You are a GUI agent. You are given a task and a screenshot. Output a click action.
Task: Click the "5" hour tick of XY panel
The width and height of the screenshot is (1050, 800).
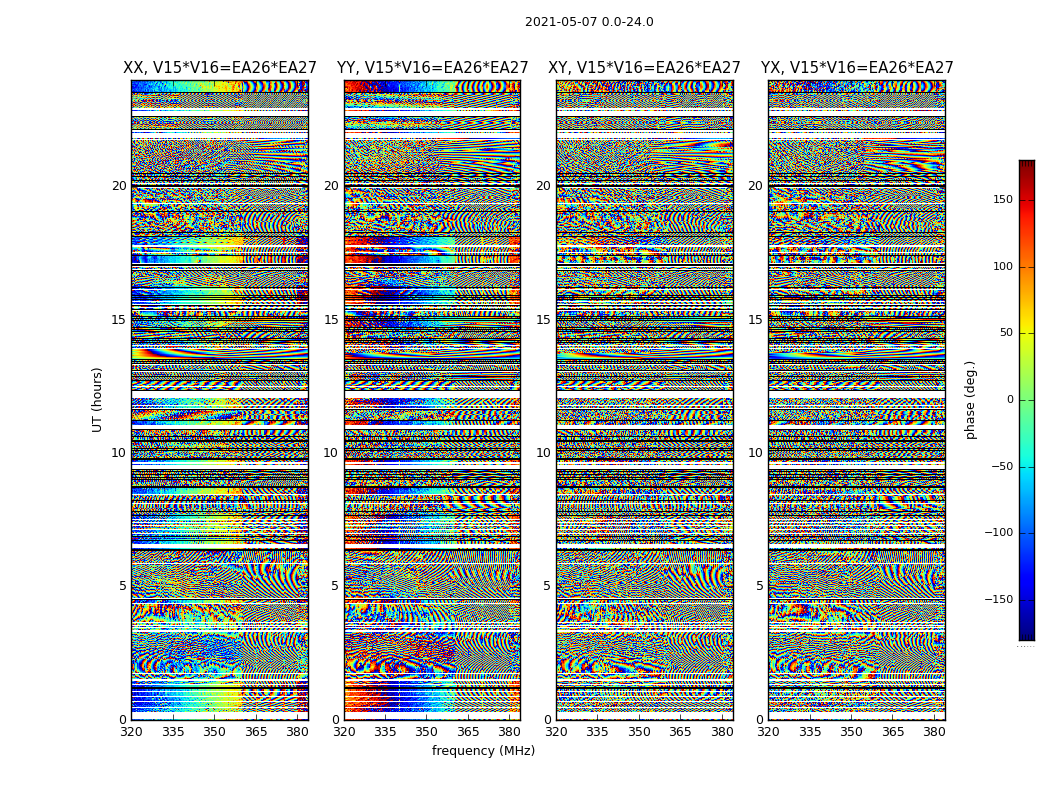pyautogui.click(x=547, y=586)
